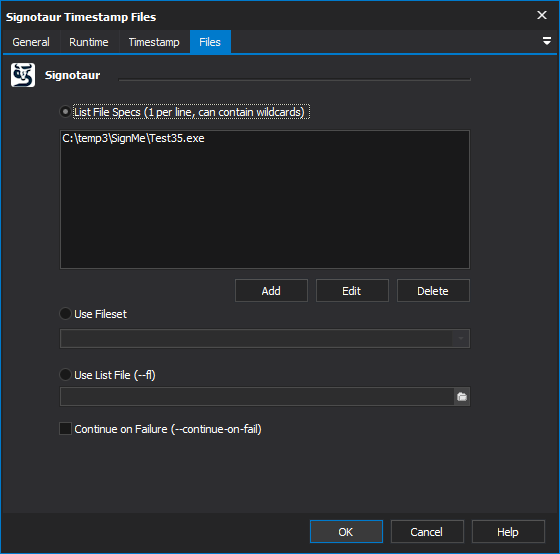Open the Fileset dropdown arrow
Viewport: 560px width, 554px height.
pos(461,338)
